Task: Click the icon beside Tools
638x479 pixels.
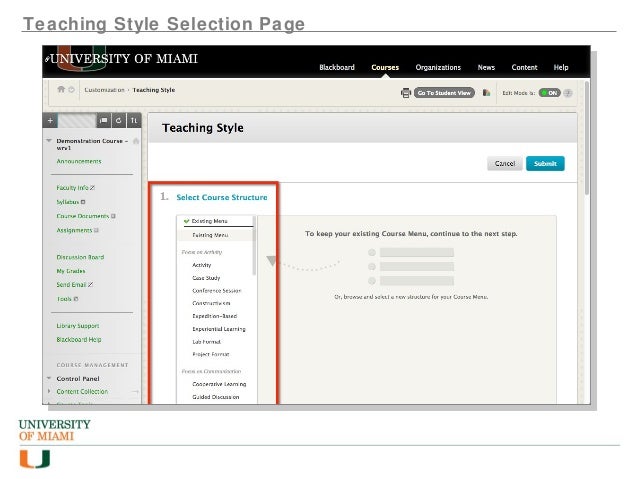Action: [76, 299]
